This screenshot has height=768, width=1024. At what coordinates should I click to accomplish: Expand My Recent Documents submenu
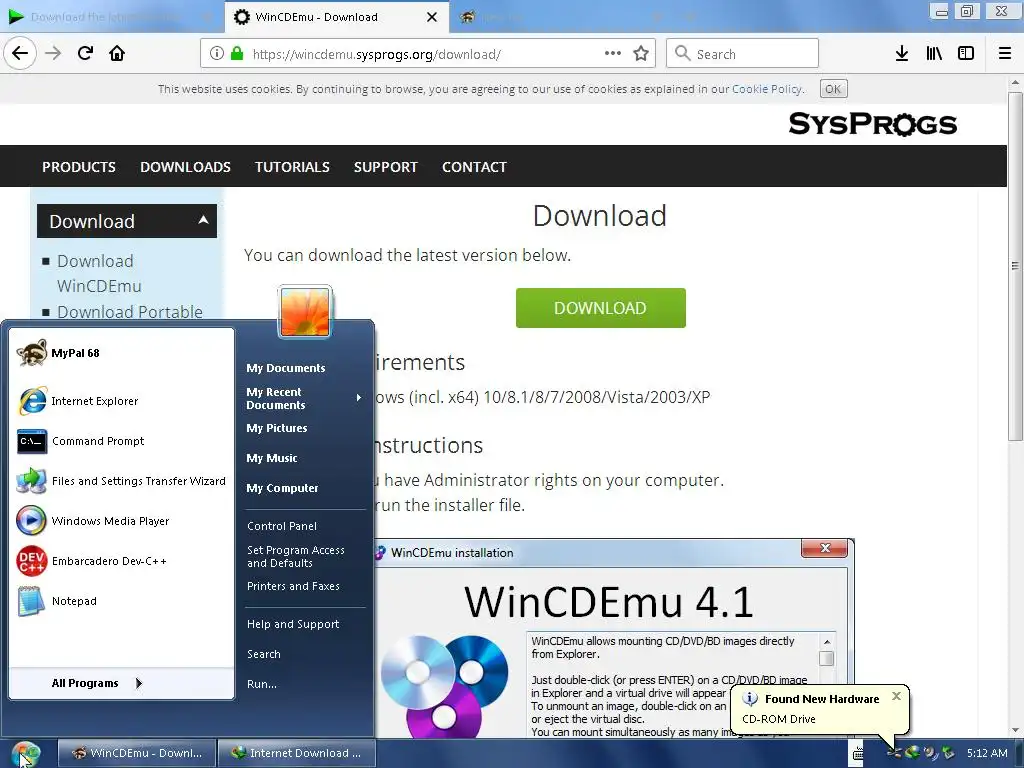pos(304,398)
